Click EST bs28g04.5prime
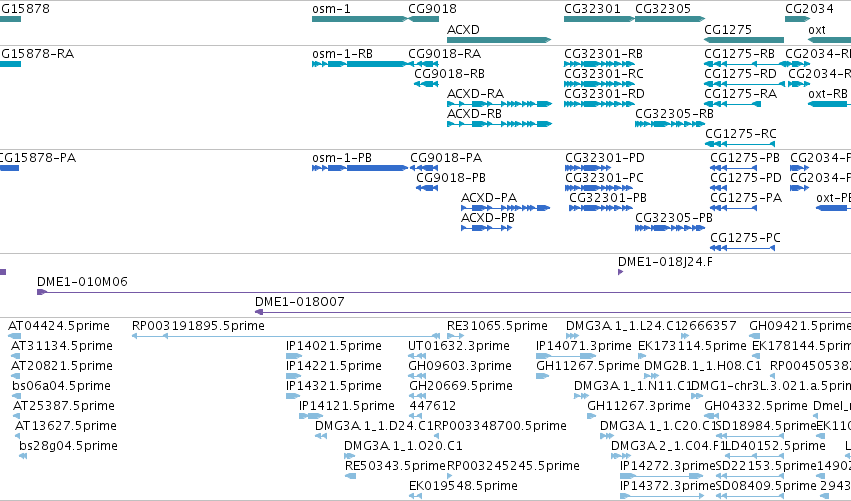This screenshot has height=501, width=851. [23, 456]
